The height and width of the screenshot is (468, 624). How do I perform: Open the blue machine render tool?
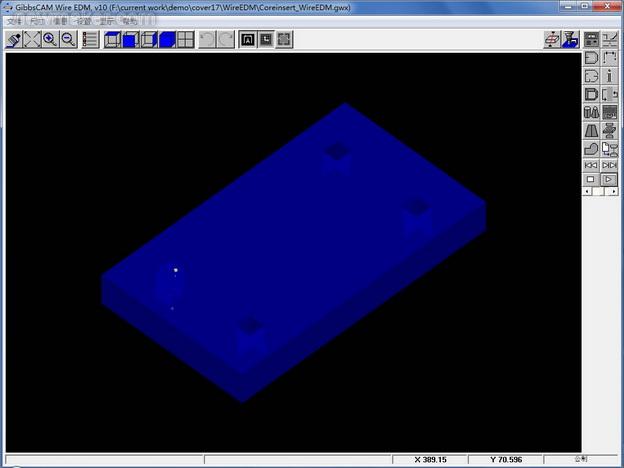(570, 39)
